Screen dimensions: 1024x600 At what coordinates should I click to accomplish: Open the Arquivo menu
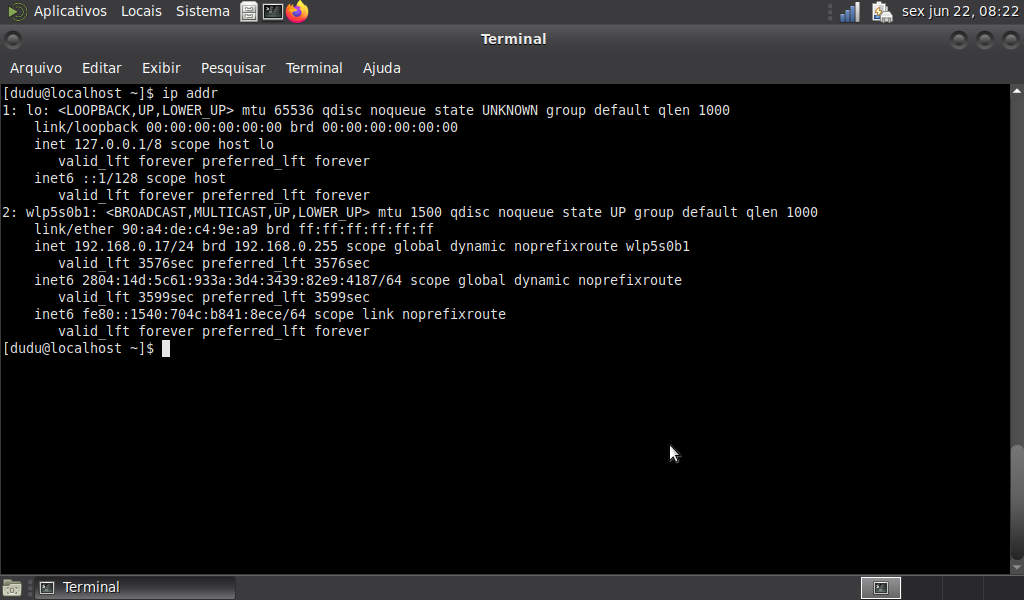point(36,68)
